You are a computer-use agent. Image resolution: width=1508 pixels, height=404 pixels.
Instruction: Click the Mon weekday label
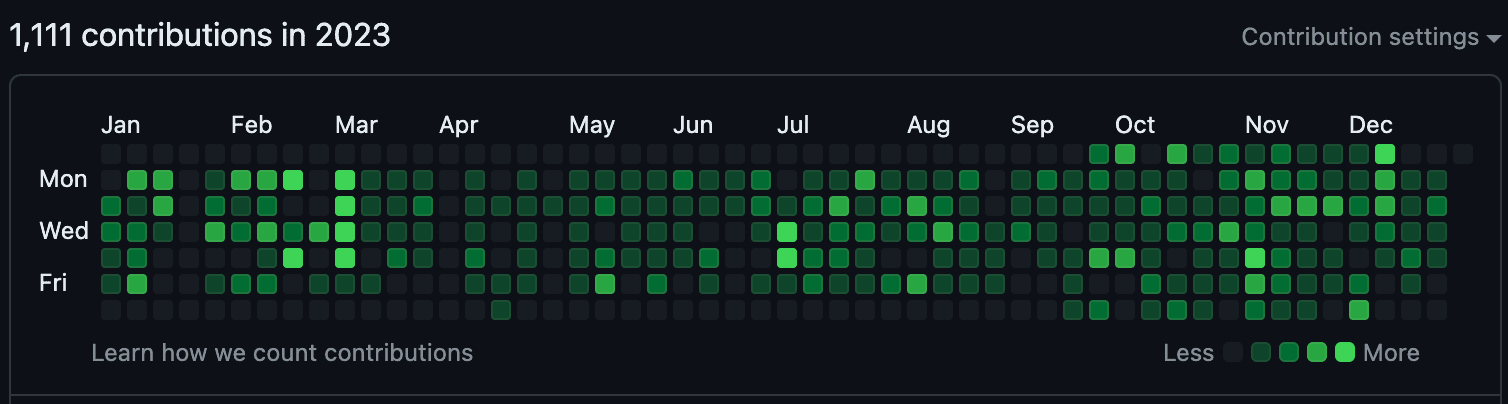coord(63,180)
